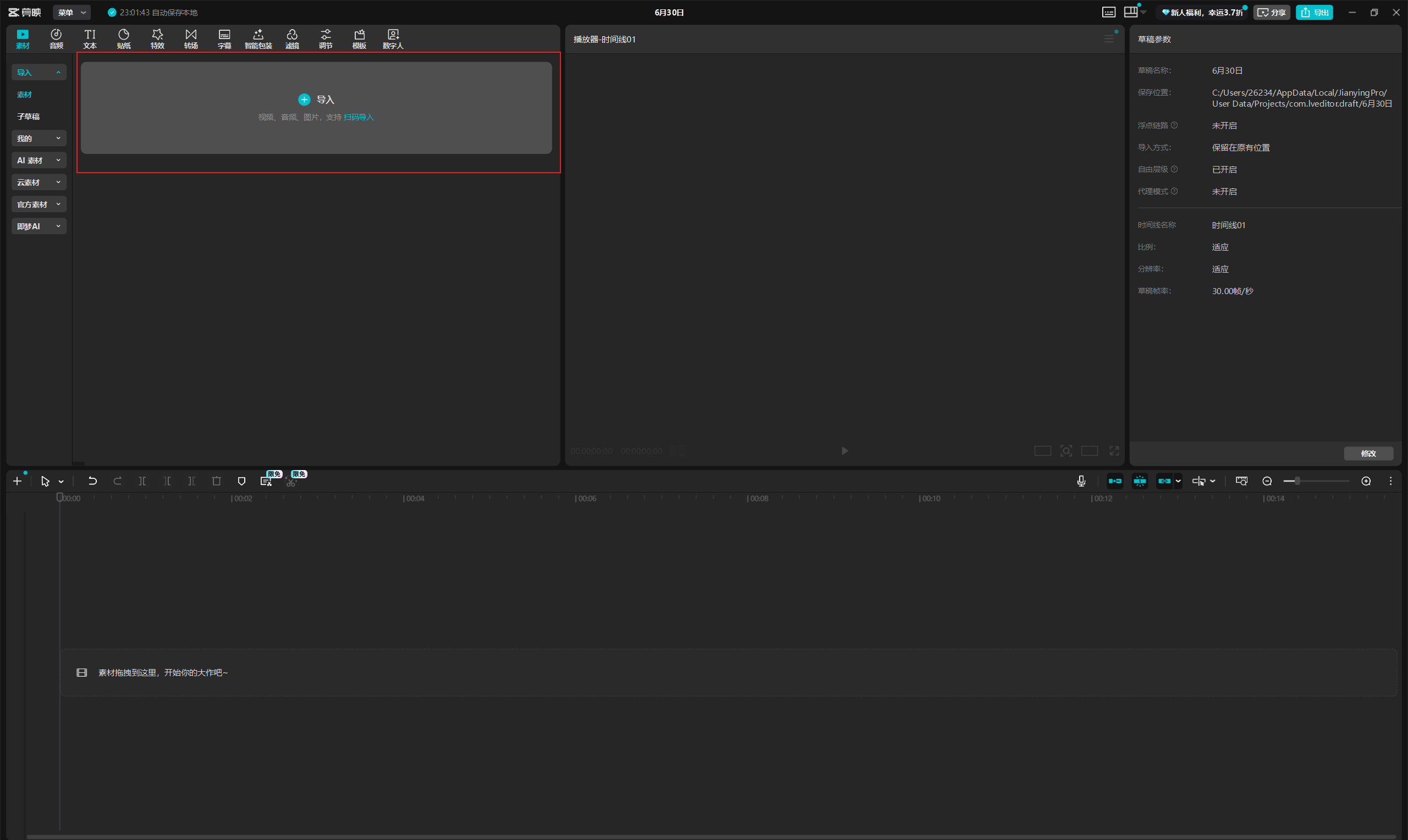Click the timeline zoom slider handle

(1296, 481)
